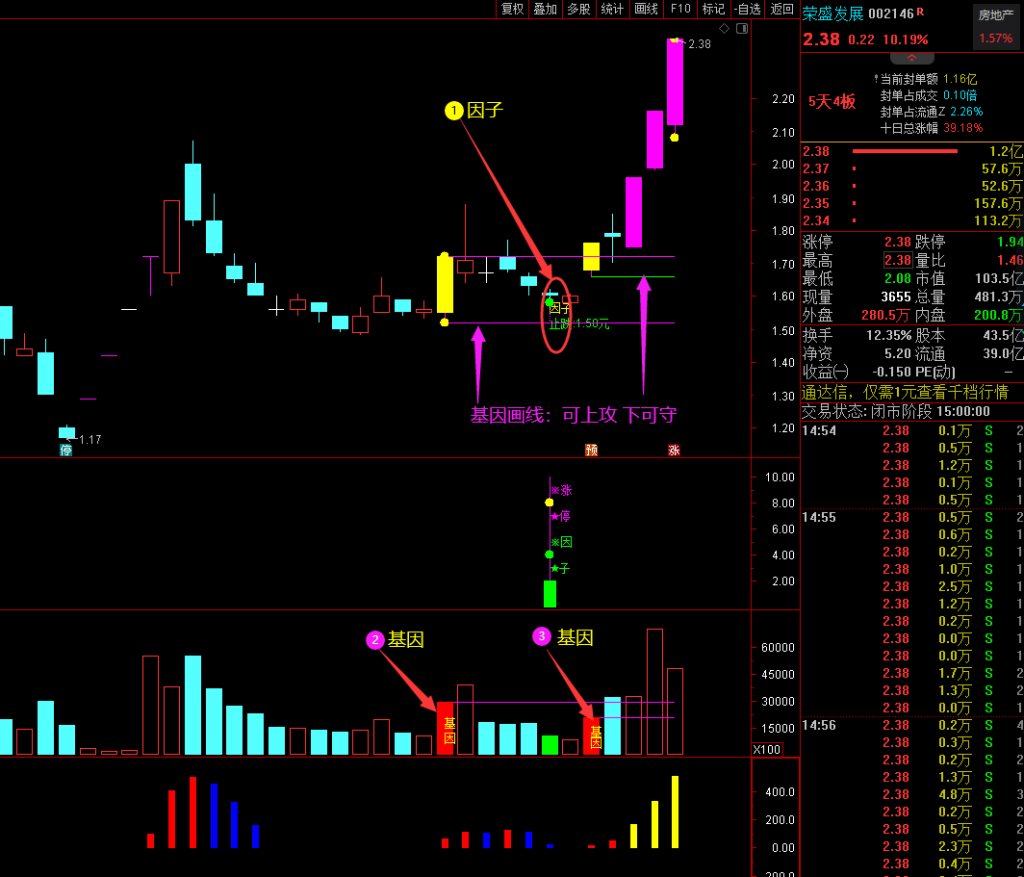Viewport: 1024px width, 877px height.
Task: Click the 返回 back button
Action: (x=781, y=9)
